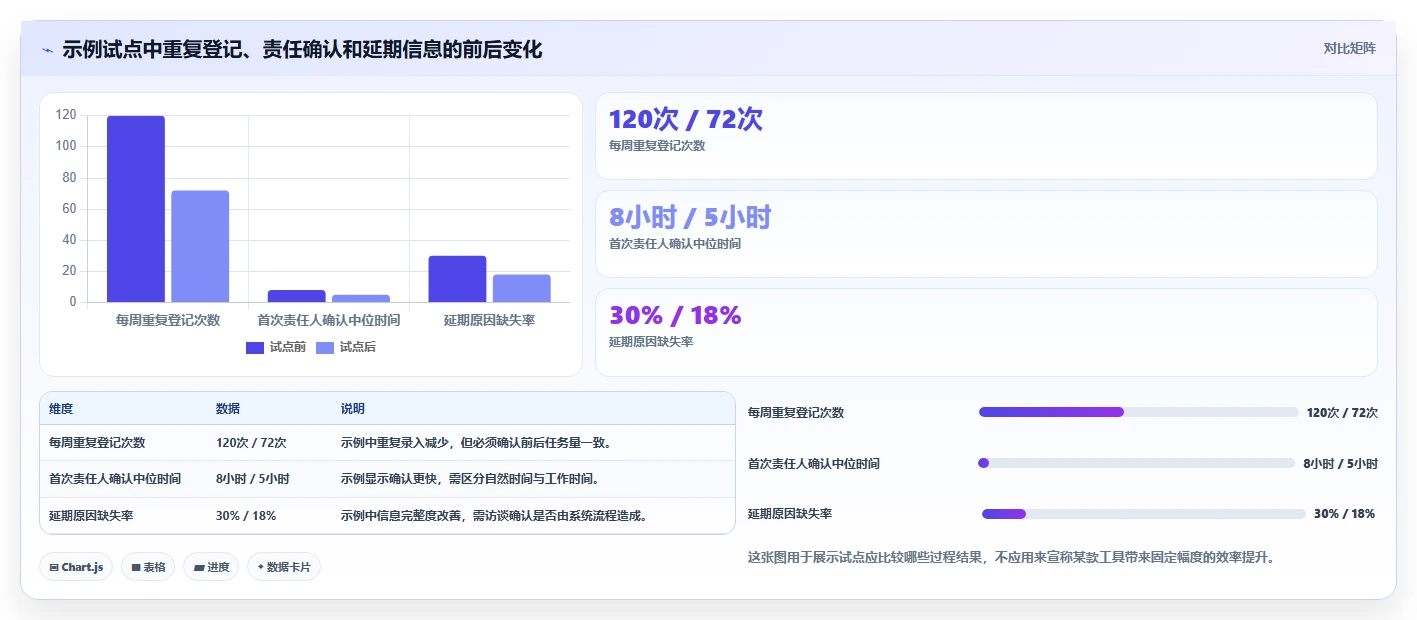Screen dimensions: 1417x620
Task: Click the table cell 120次 / 72次
Action: coord(251,443)
